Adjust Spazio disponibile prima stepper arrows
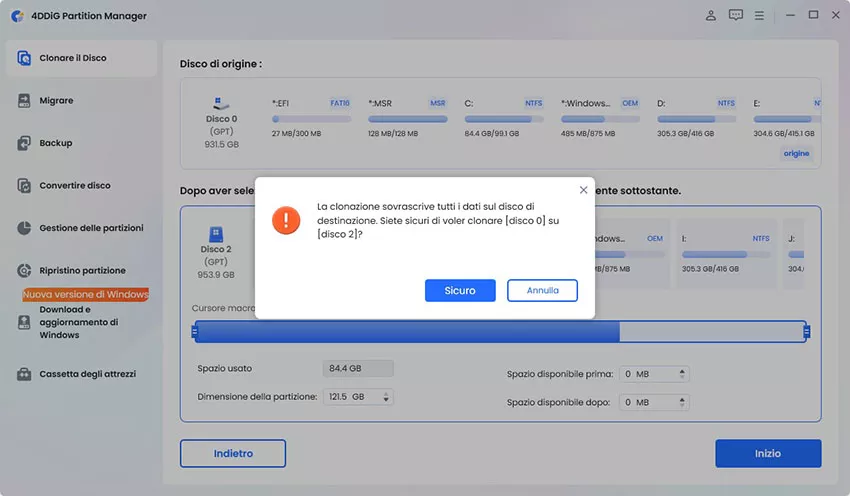This screenshot has height=496, width=850. (x=682, y=374)
